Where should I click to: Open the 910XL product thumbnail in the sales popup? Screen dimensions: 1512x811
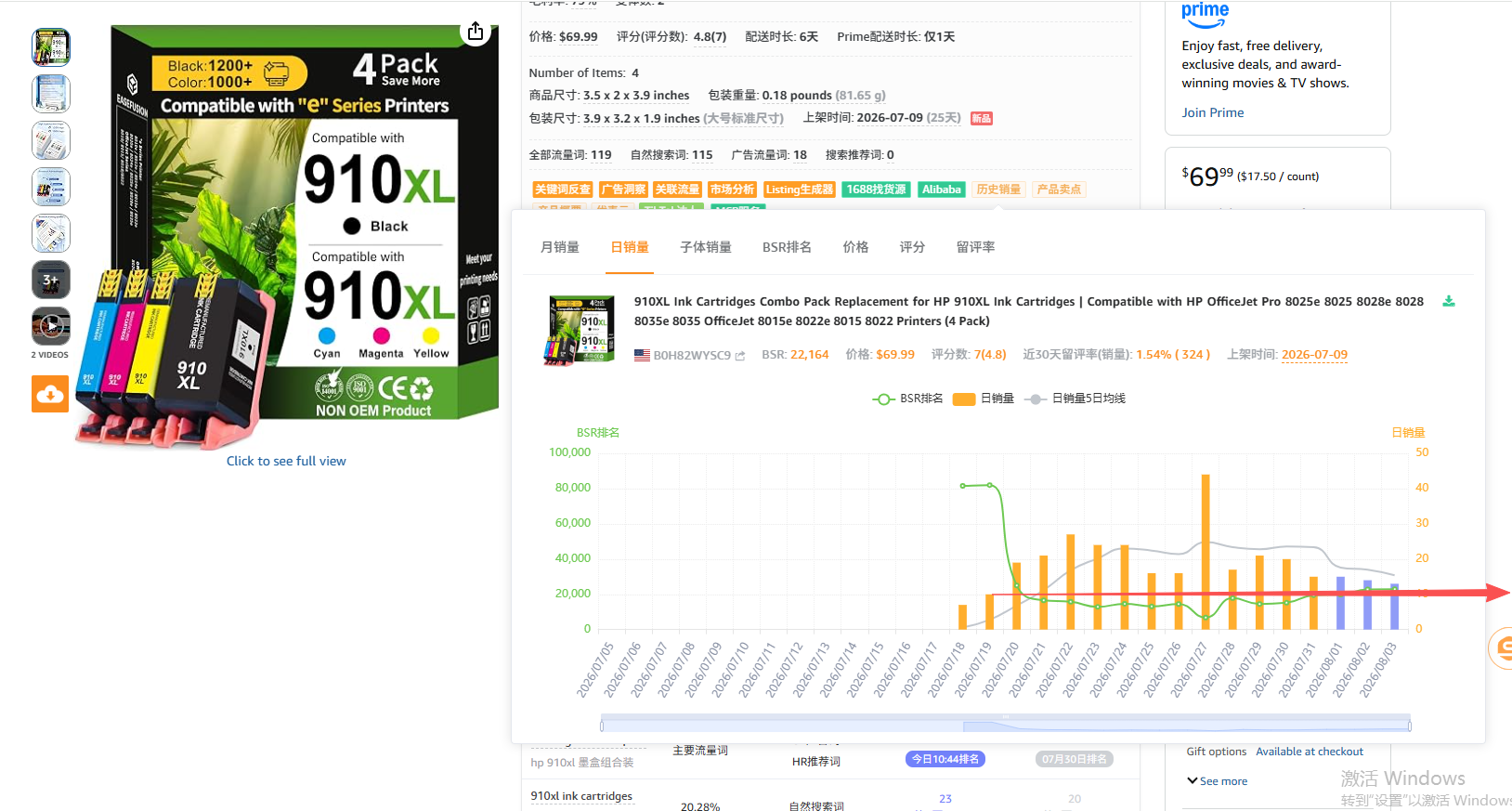579,330
